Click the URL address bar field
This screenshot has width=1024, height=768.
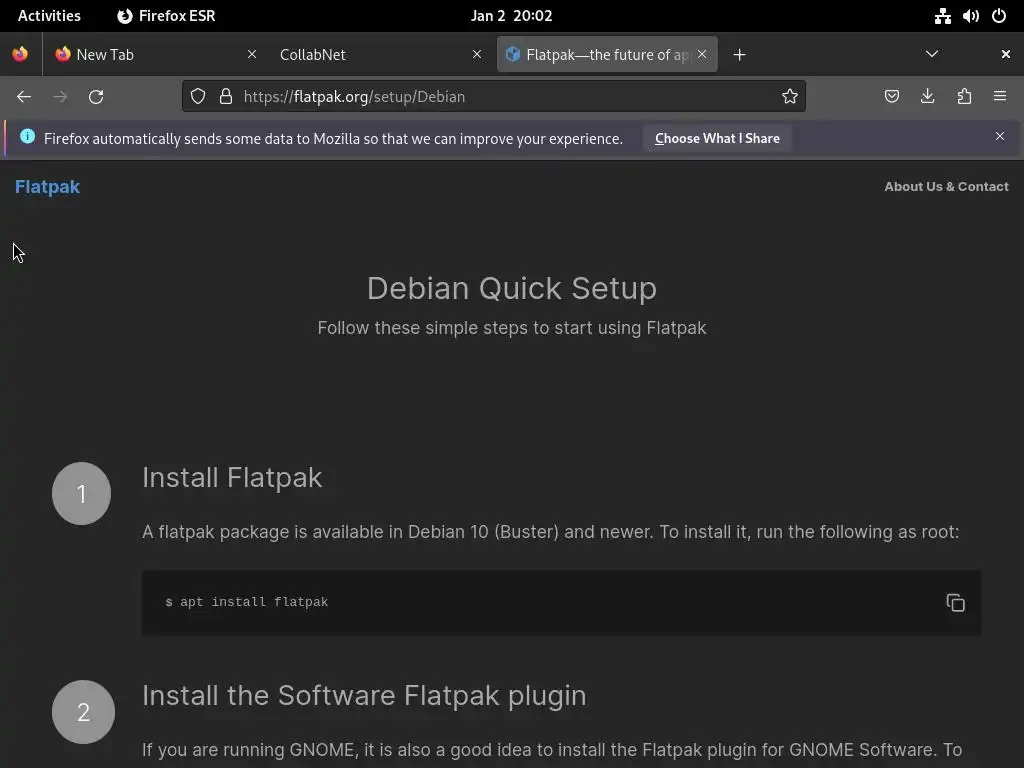click(500, 96)
